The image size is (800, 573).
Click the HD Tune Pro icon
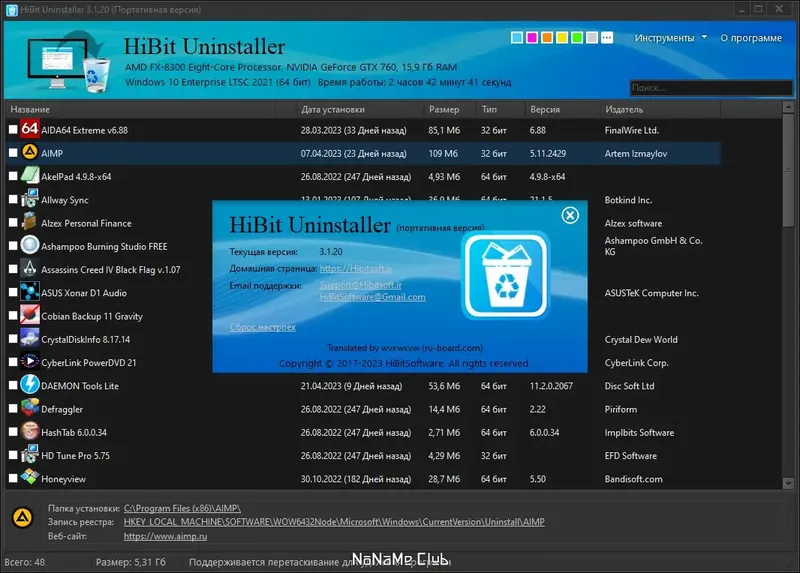point(30,454)
